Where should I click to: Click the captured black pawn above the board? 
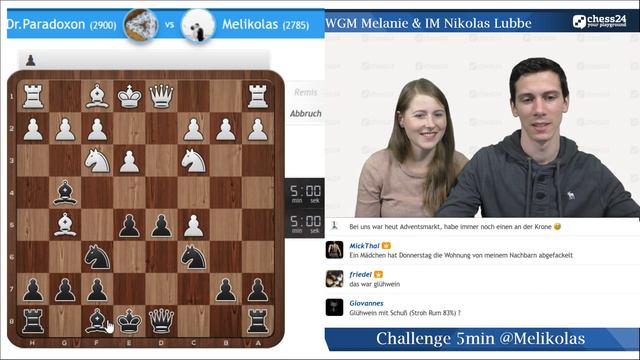(x=31, y=60)
